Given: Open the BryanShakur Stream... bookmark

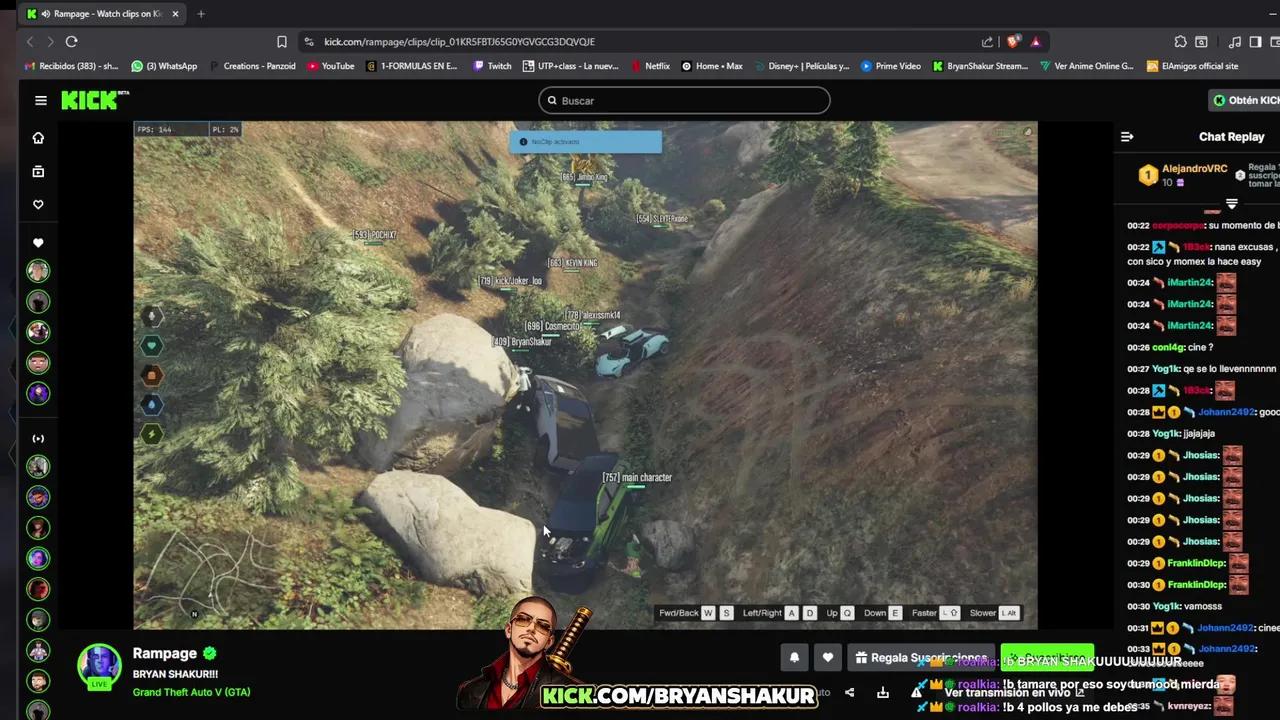Looking at the screenshot, I should coord(980,66).
